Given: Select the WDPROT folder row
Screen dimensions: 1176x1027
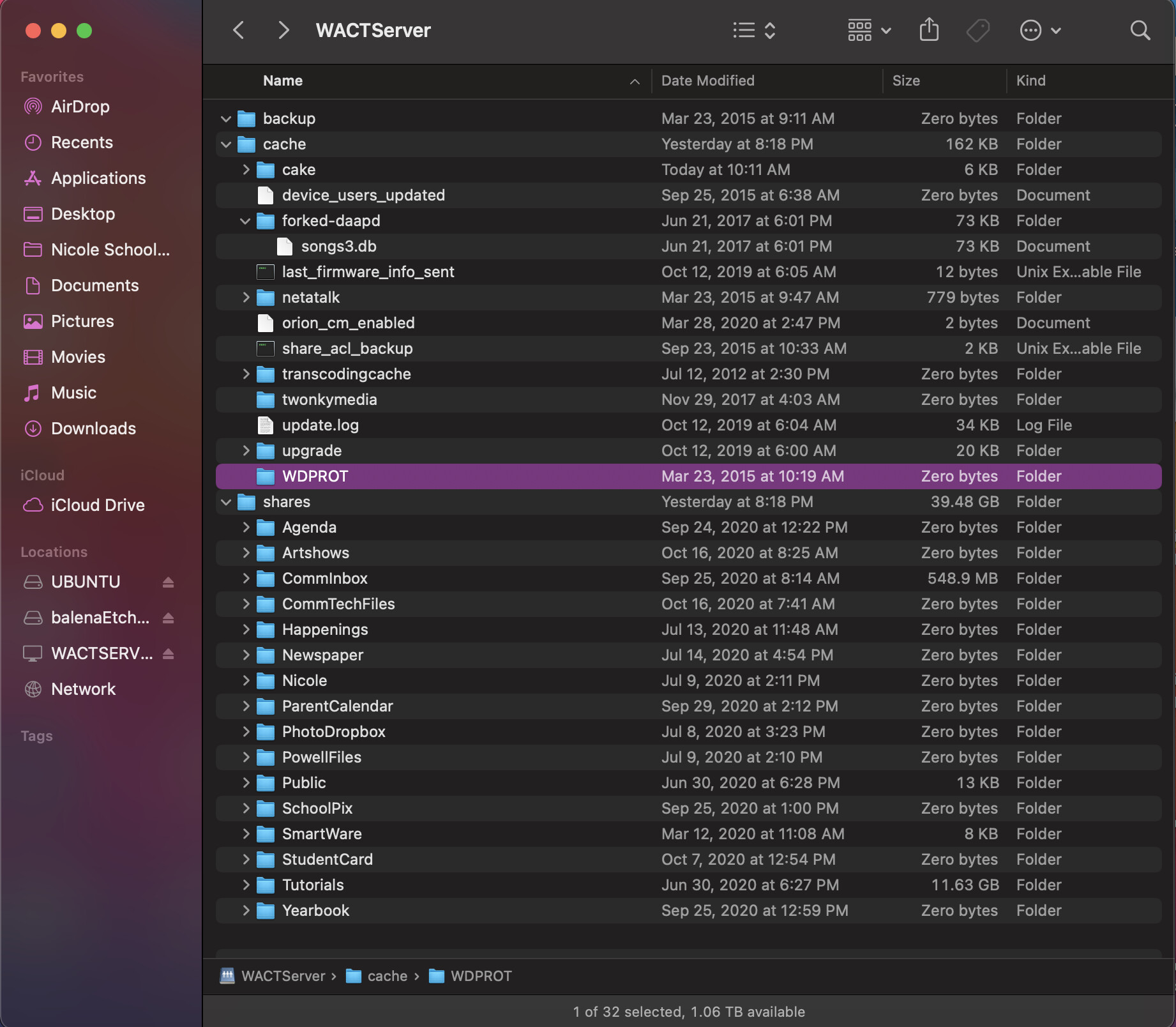Looking at the screenshot, I should 688,476.
